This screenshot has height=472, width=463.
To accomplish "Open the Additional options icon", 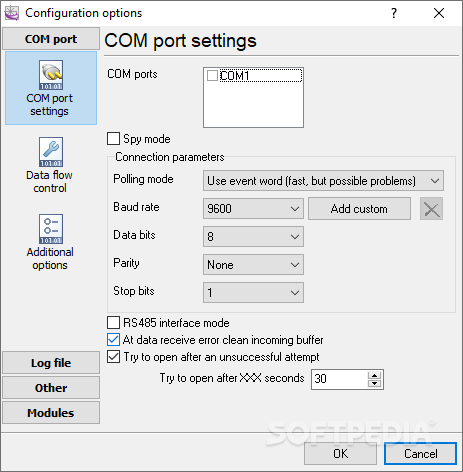I will 51,229.
